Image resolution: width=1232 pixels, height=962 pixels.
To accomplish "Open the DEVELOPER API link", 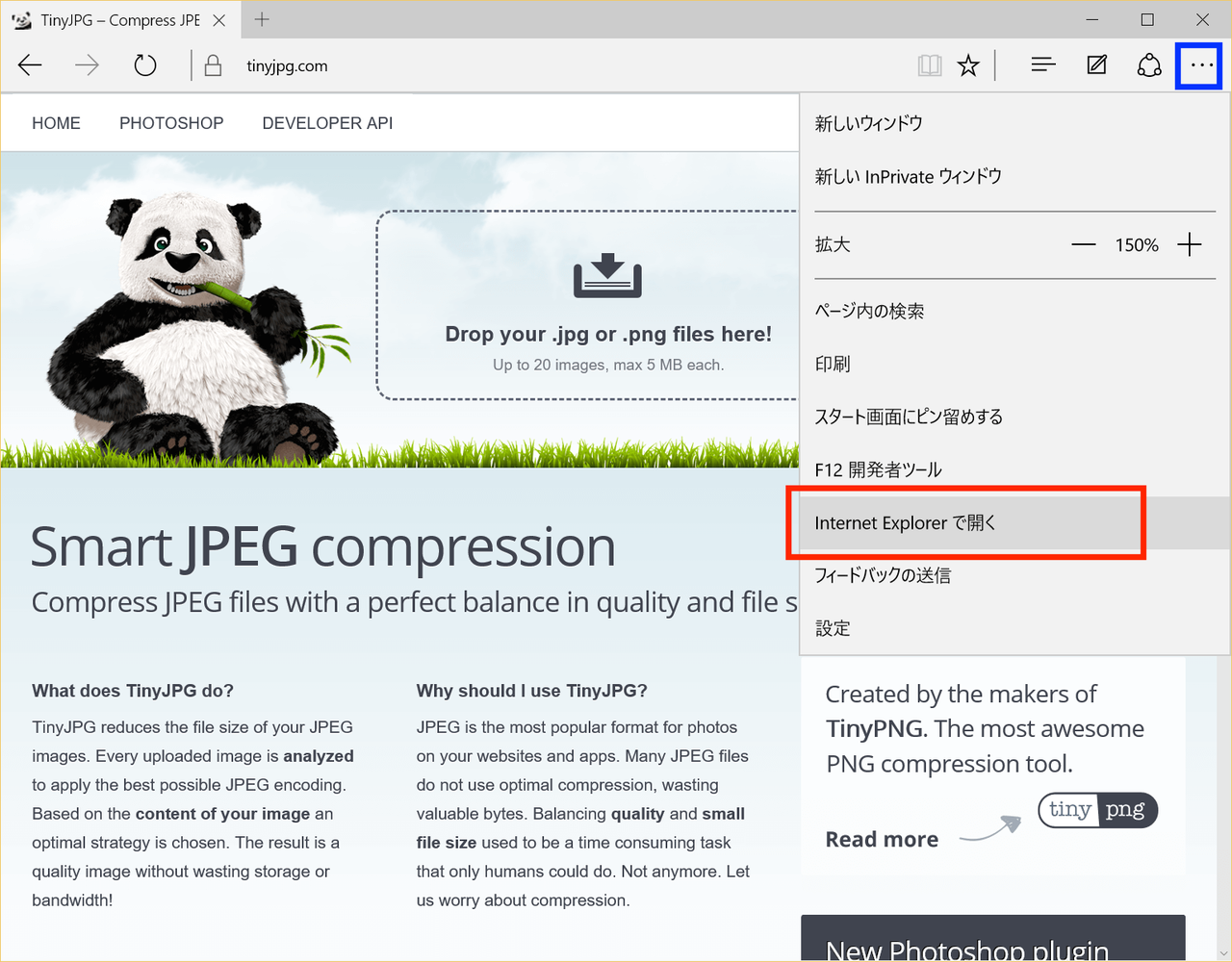I will click(327, 123).
